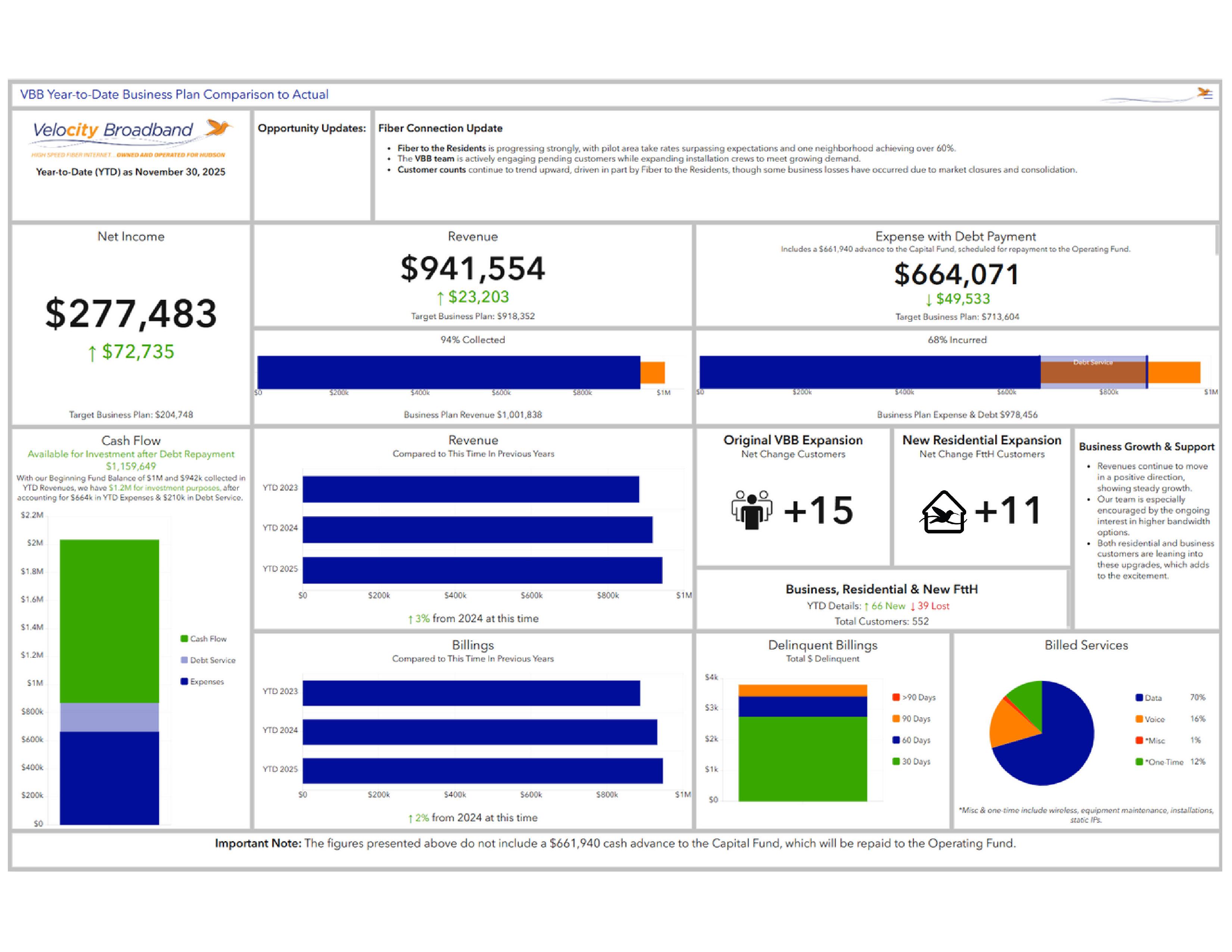Click the dashboard title VBB Year-to-Date Business Plan

pyautogui.click(x=174, y=94)
